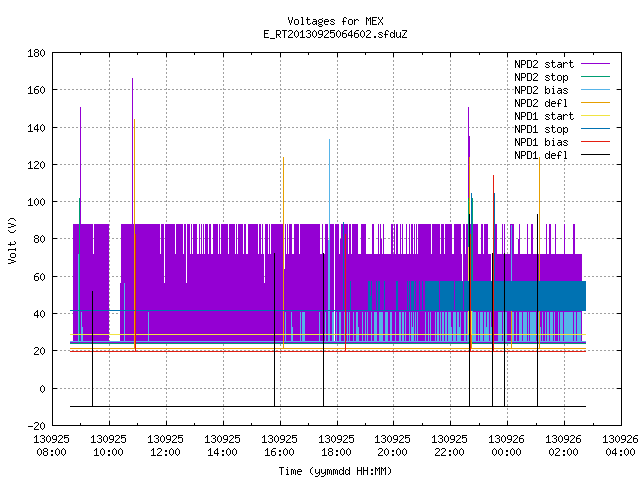Click the orange NPD2 defl legend line
The height and width of the screenshot is (480, 640).
click(595, 103)
